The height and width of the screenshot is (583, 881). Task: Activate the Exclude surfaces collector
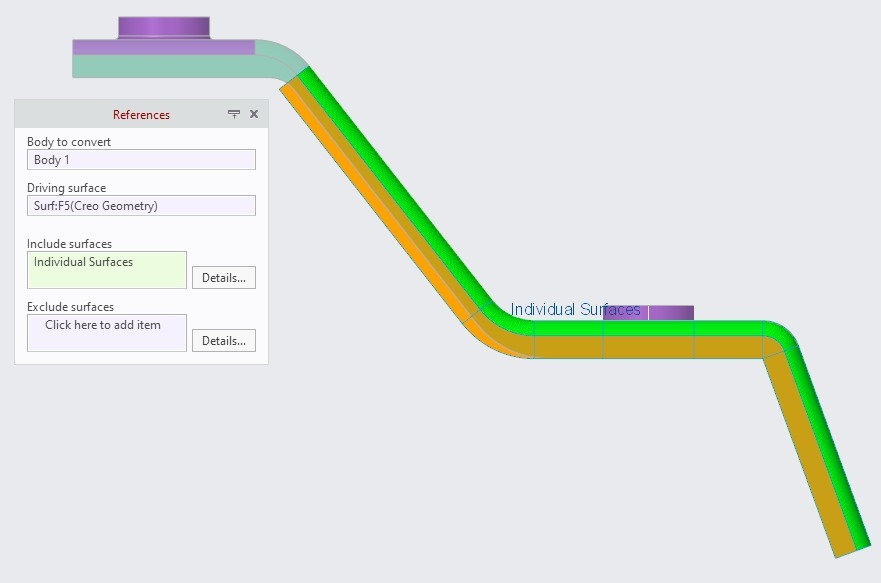tap(107, 333)
